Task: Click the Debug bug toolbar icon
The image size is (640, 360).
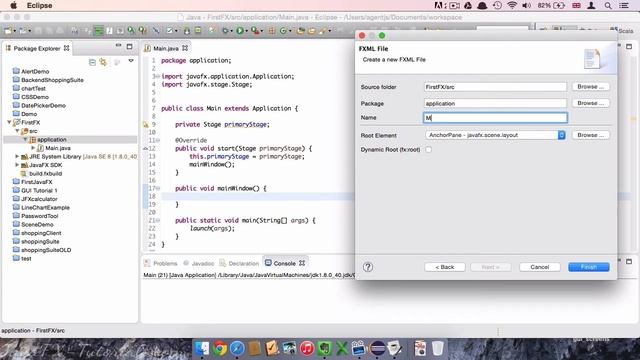Action: tap(226, 31)
